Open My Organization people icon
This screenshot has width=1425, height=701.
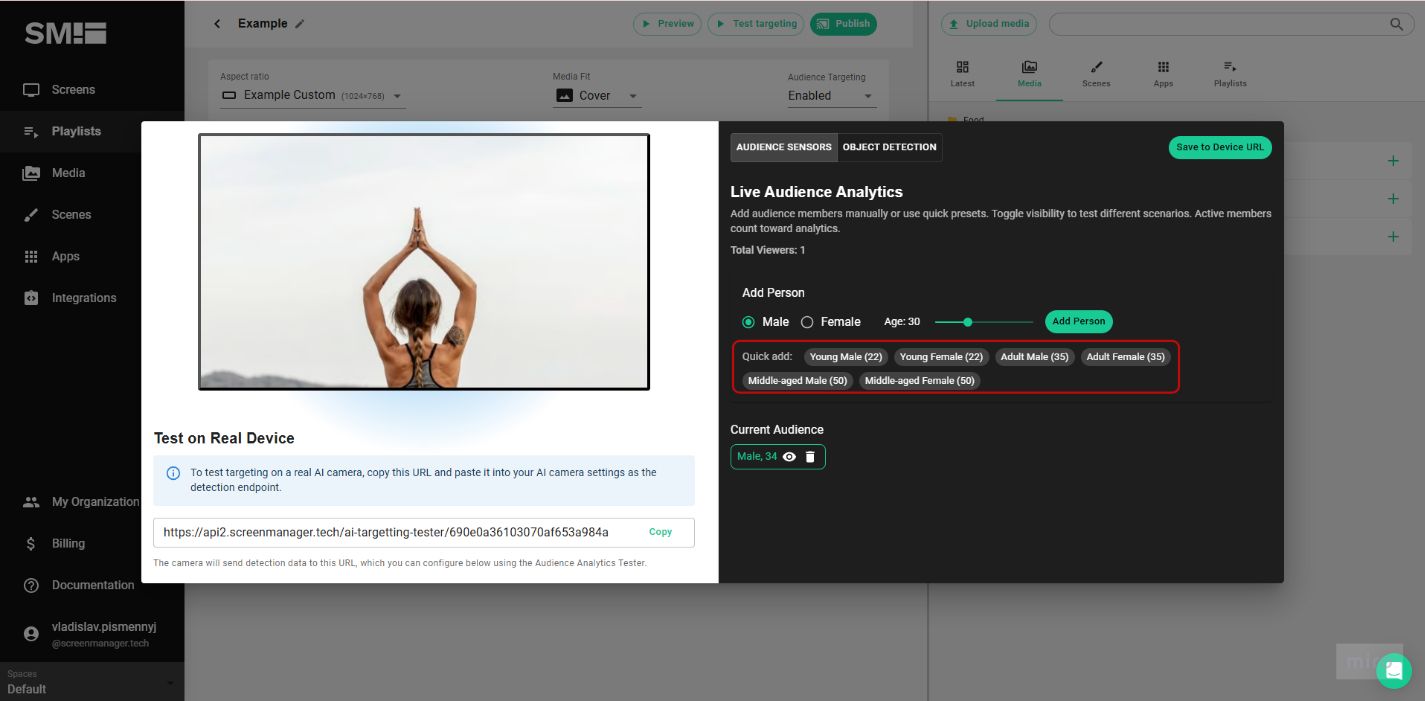31,502
